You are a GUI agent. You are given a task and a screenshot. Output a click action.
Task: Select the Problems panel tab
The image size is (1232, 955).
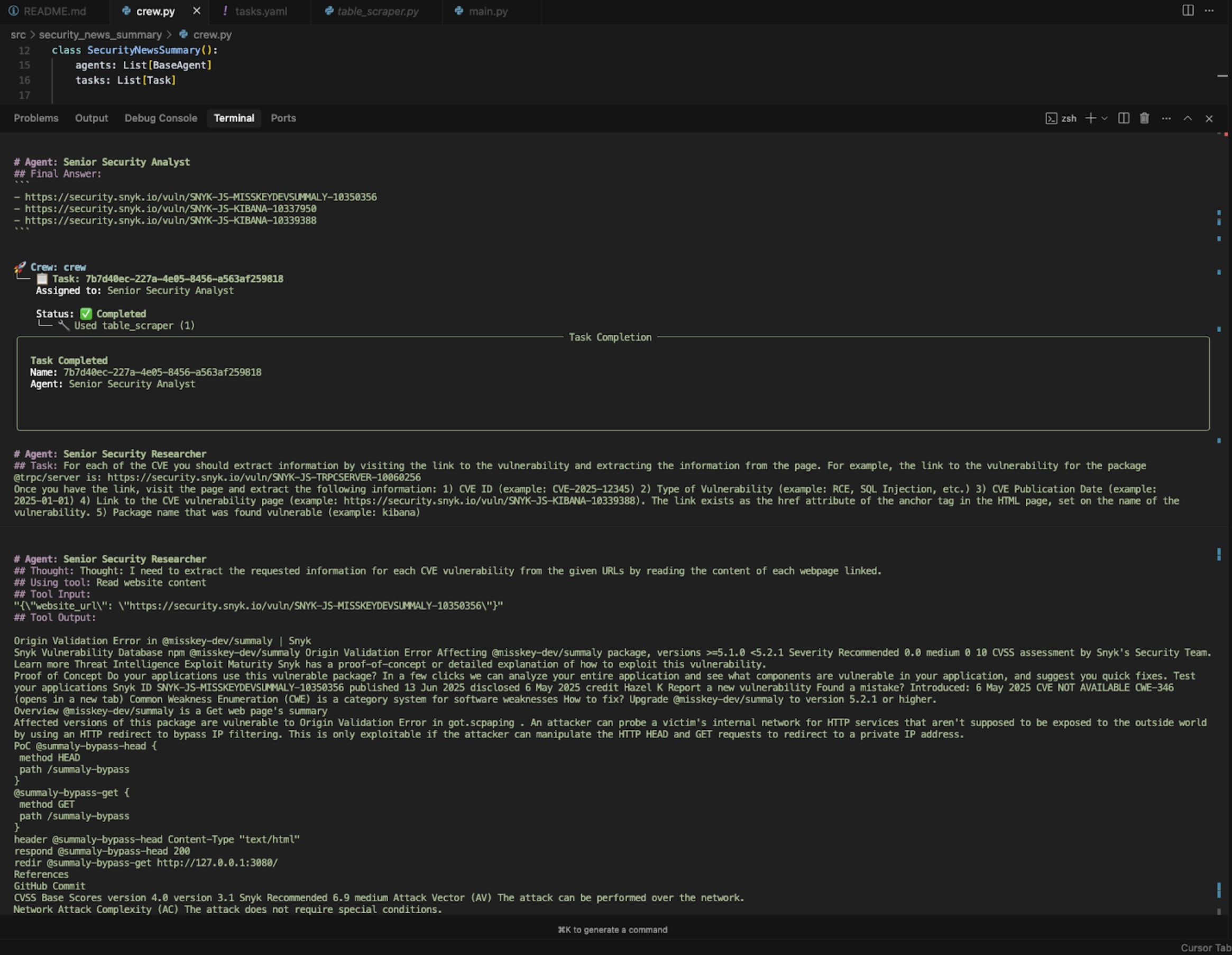point(36,118)
